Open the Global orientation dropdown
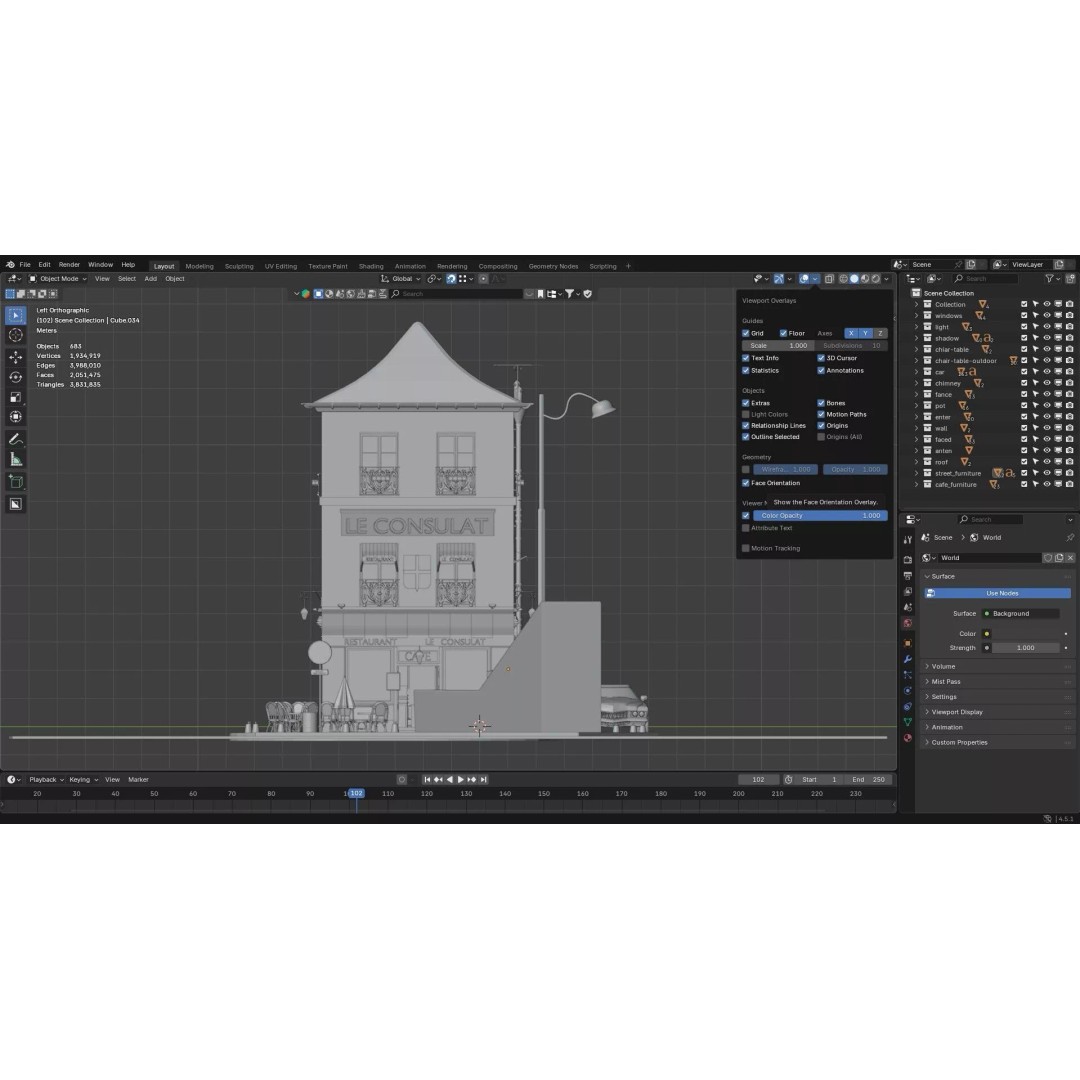 tap(400, 279)
